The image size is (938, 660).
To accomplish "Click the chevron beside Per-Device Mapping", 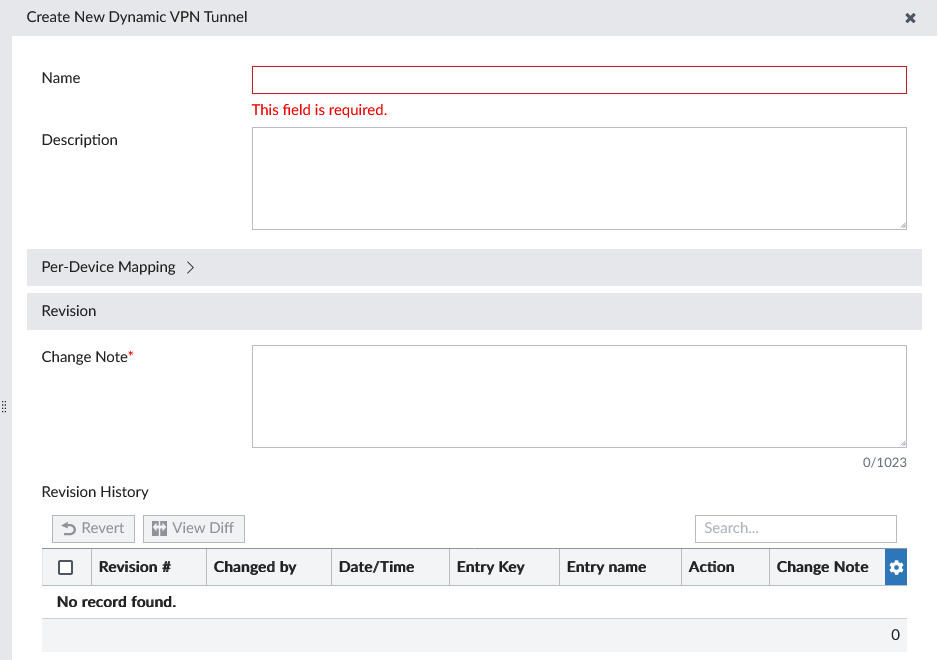I will [190, 267].
